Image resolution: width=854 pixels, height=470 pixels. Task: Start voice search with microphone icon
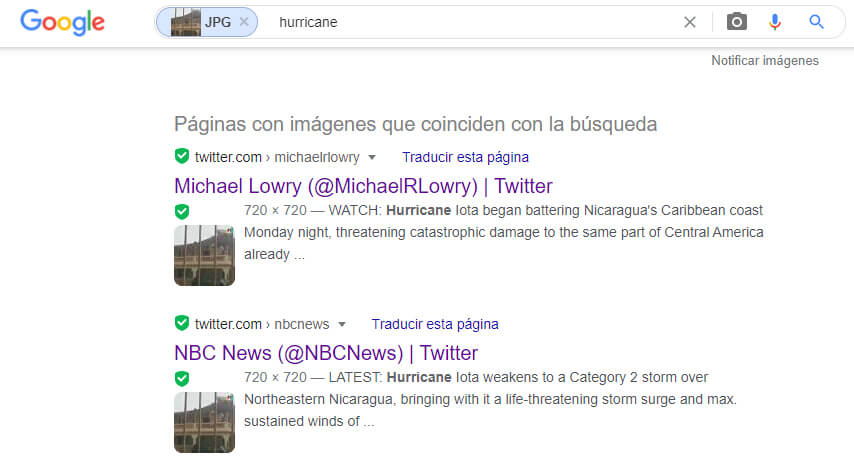tap(774, 22)
